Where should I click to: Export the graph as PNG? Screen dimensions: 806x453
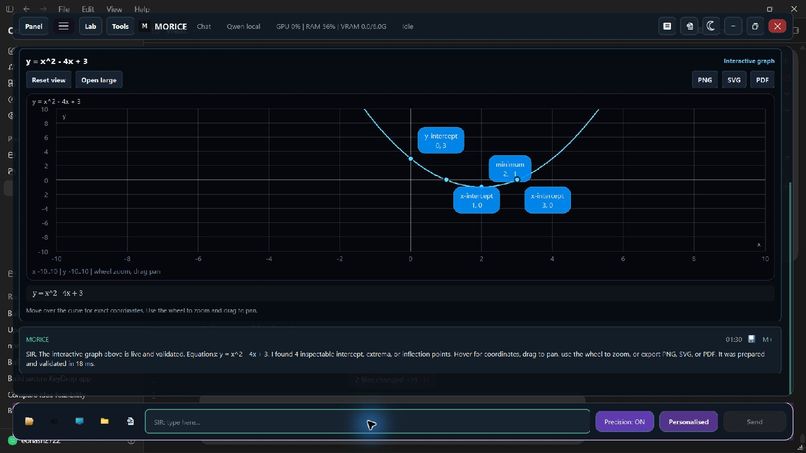705,80
